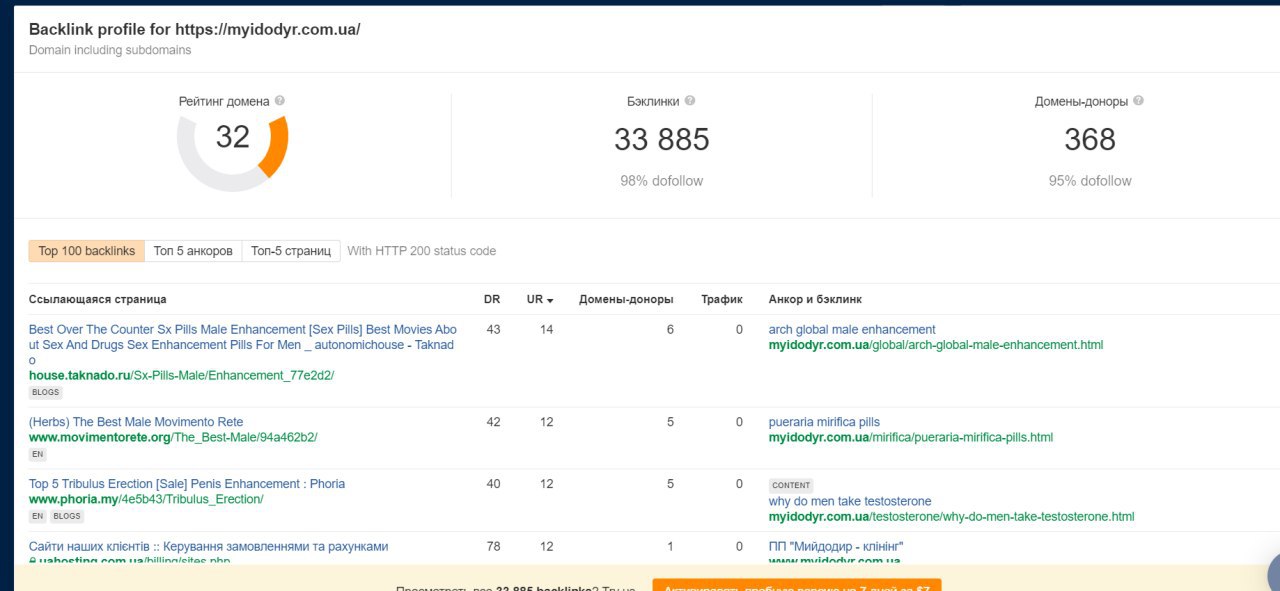Click the Трафик column header
This screenshot has height=591, width=1280.
click(722, 299)
